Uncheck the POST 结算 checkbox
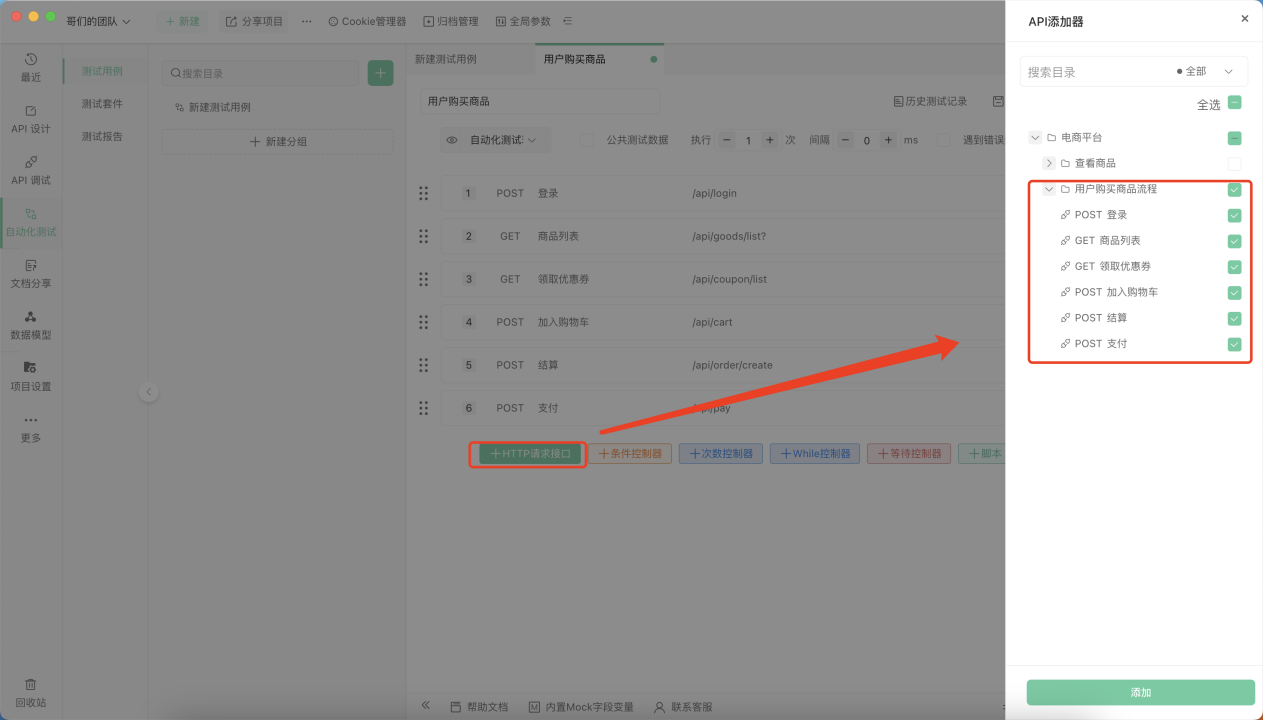Image resolution: width=1263 pixels, height=720 pixels. point(1235,319)
